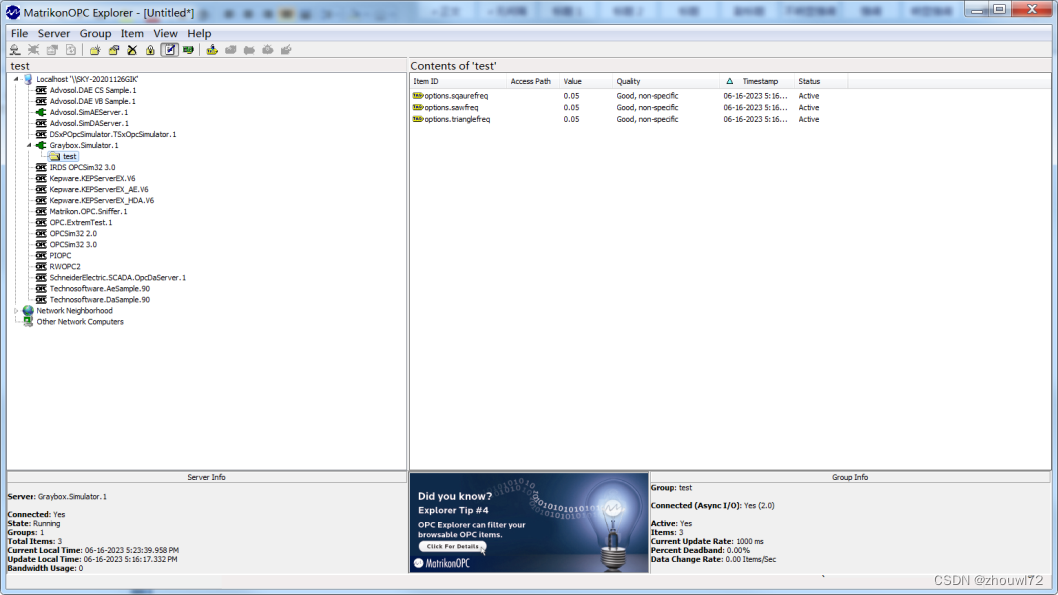Open the Server menu

(x=53, y=33)
